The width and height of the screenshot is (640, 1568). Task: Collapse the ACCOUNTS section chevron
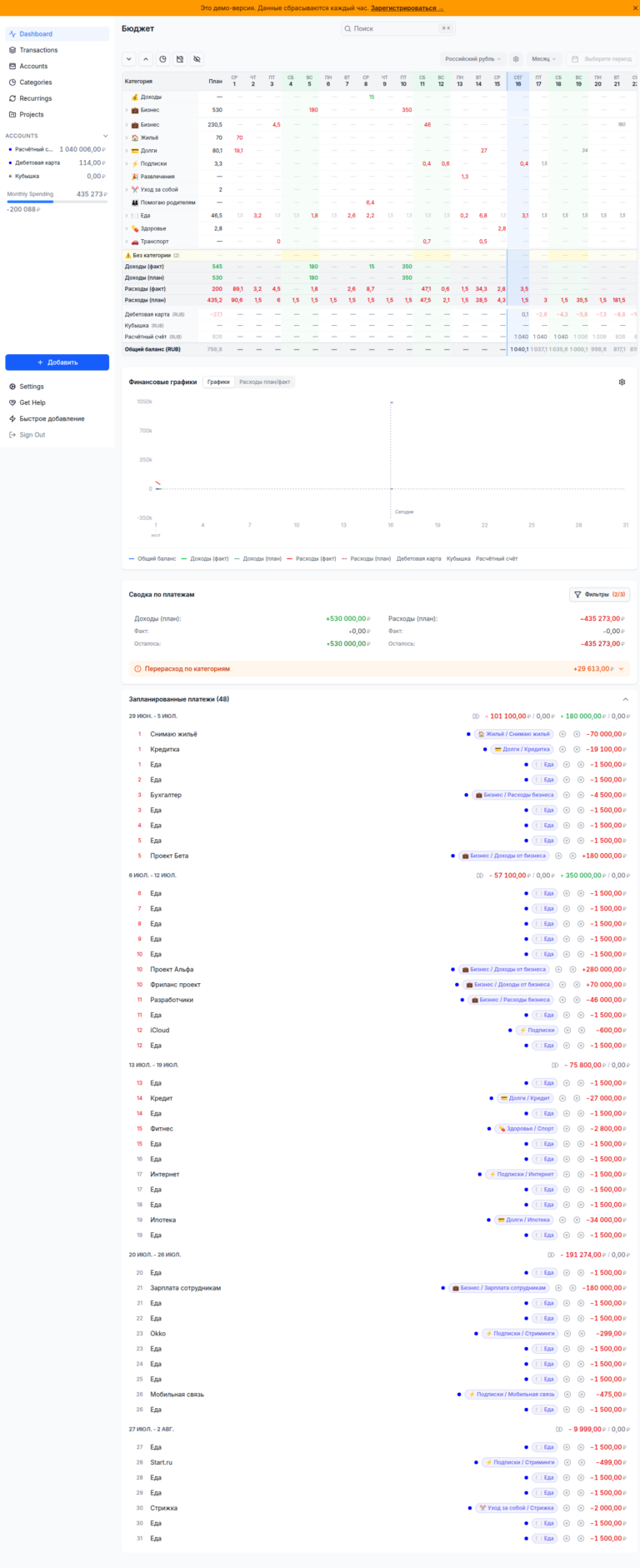pyautogui.click(x=105, y=136)
